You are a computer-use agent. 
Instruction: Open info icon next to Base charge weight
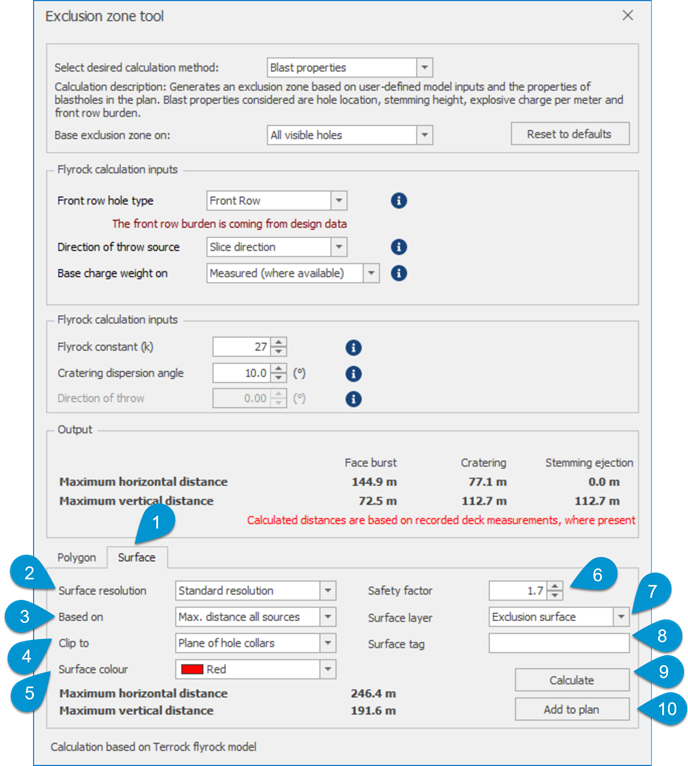(399, 273)
